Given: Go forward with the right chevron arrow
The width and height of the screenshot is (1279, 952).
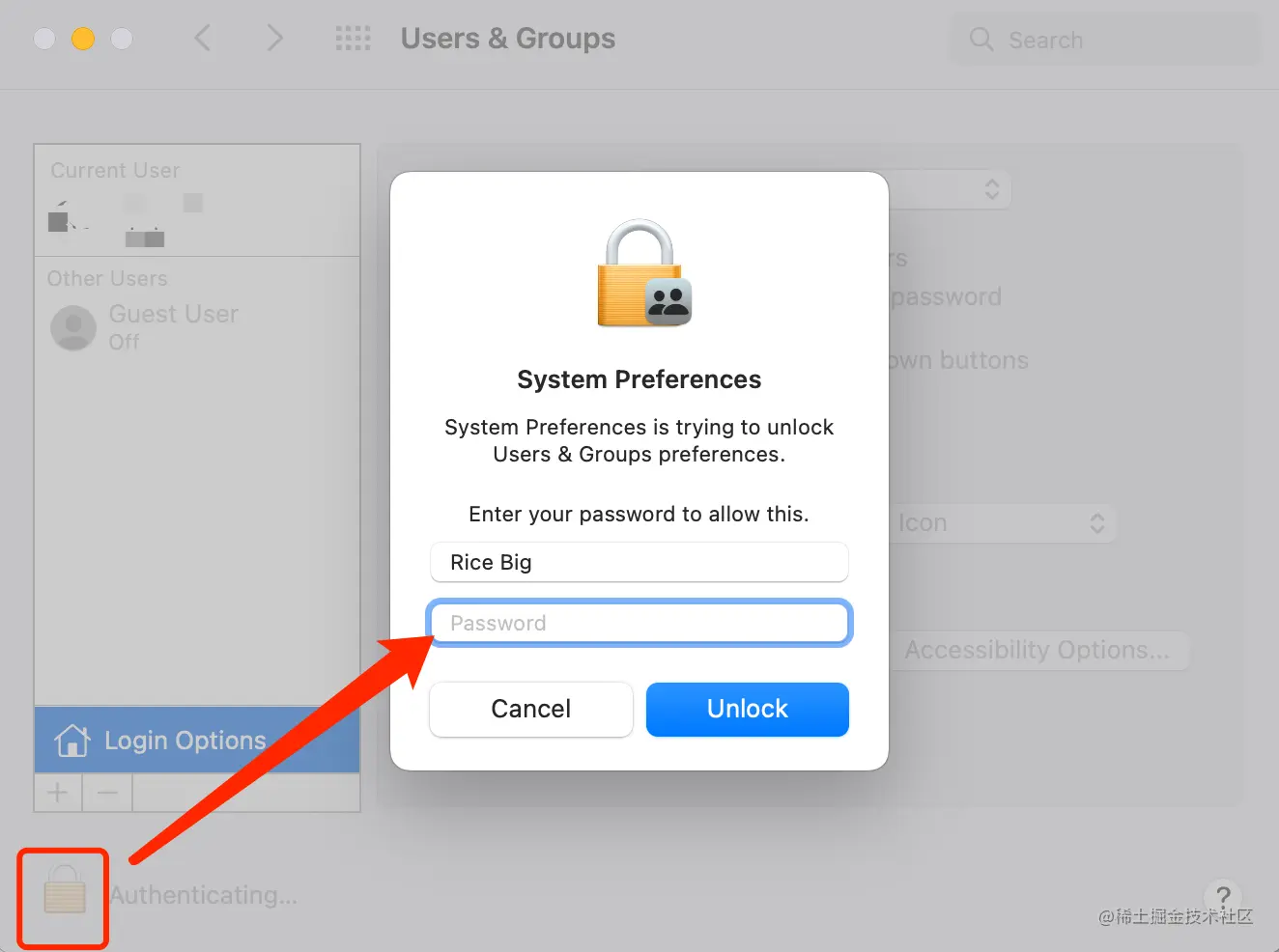Looking at the screenshot, I should [x=275, y=39].
